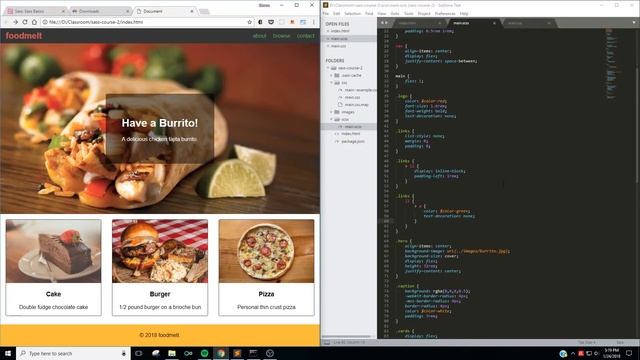Bookmark this page with the star icon
Image resolution: width=640 pixels, height=360 pixels.
tap(249, 22)
